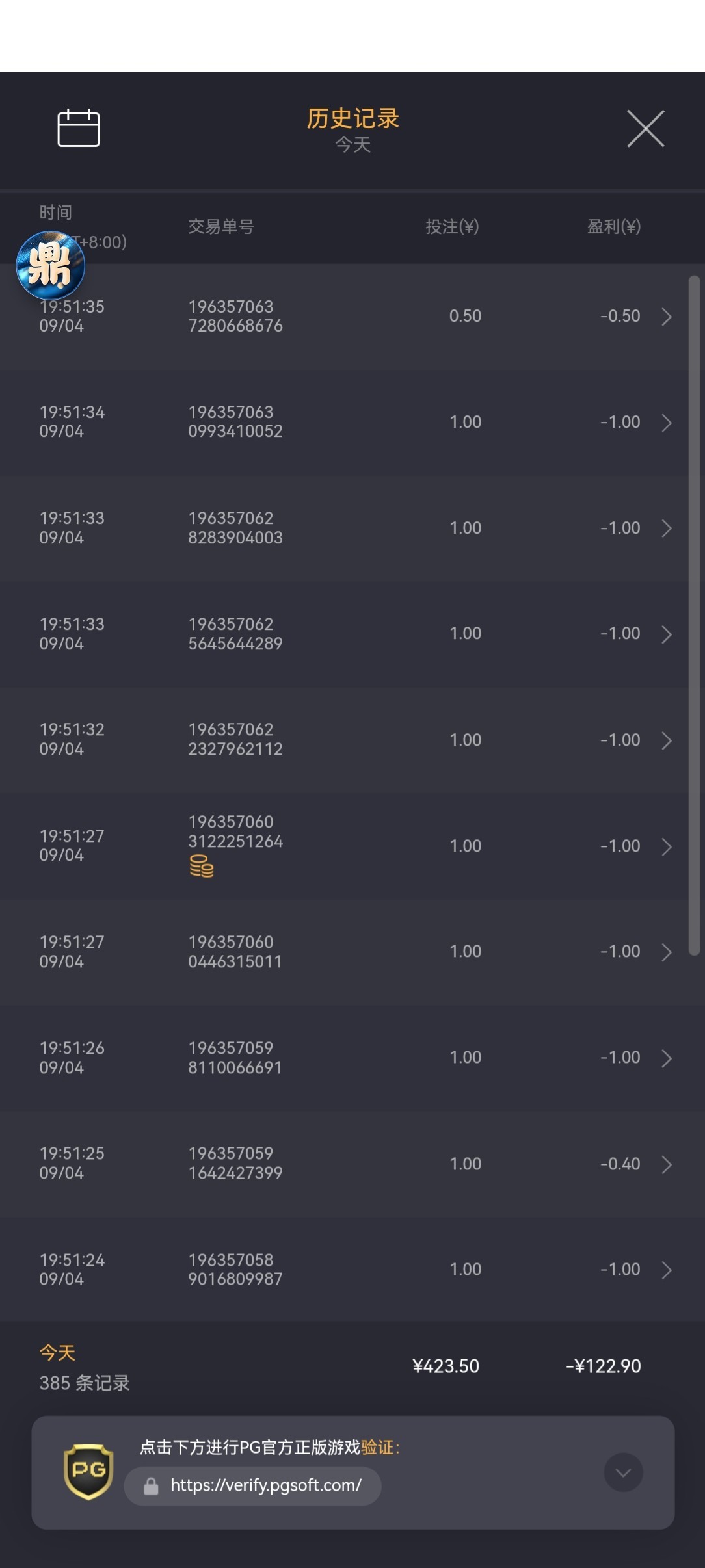Select transaction 196357062 8283904003
The image size is (705, 1568).
pos(235,528)
